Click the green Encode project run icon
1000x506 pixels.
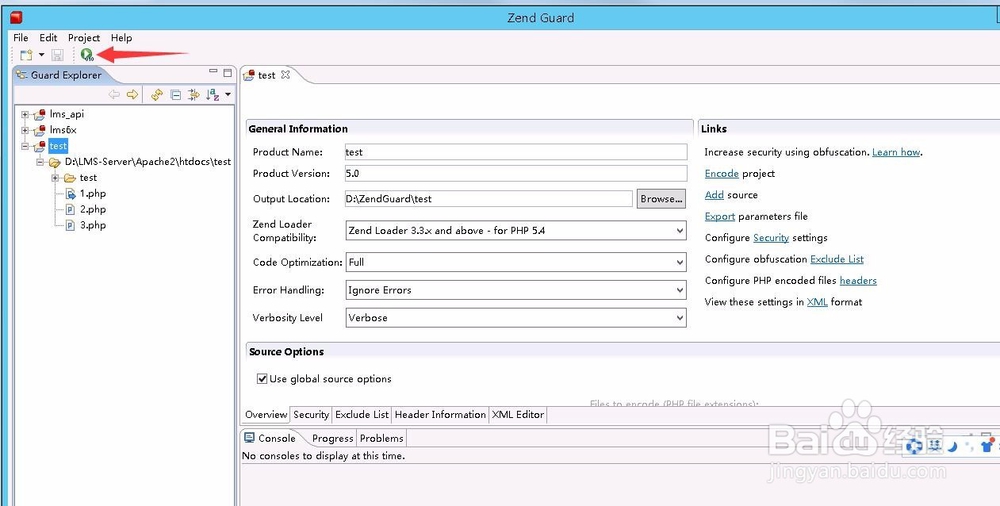click(87, 55)
